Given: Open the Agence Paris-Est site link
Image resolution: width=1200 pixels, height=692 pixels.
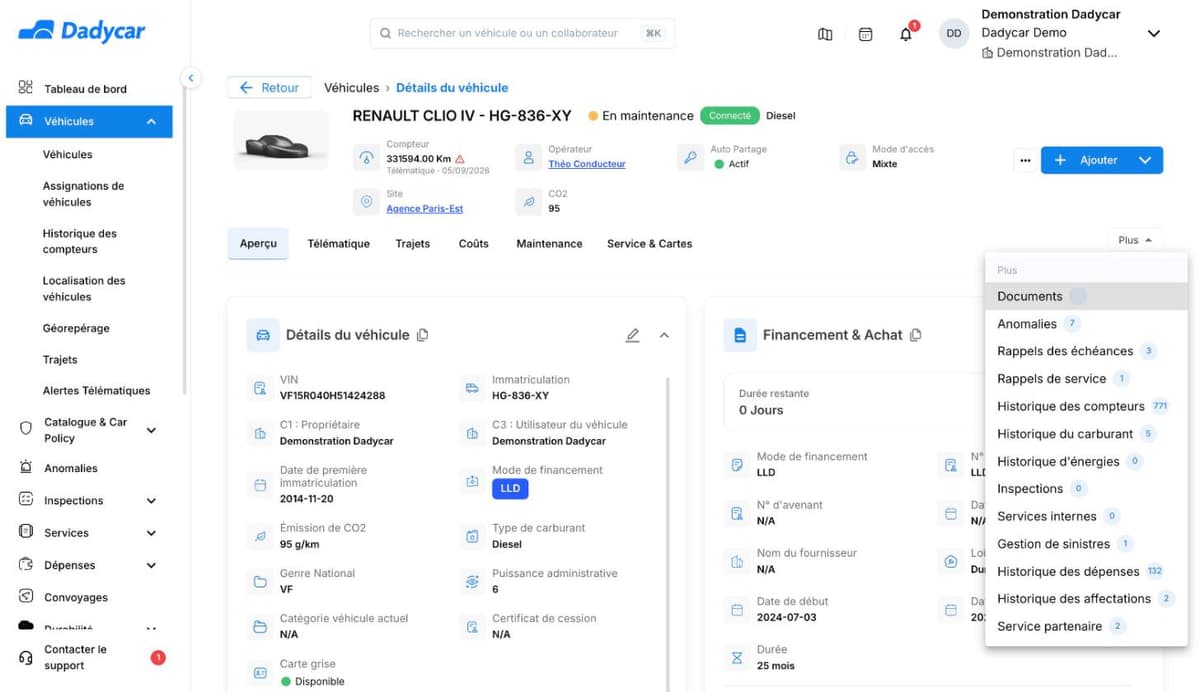Looking at the screenshot, I should click(425, 209).
